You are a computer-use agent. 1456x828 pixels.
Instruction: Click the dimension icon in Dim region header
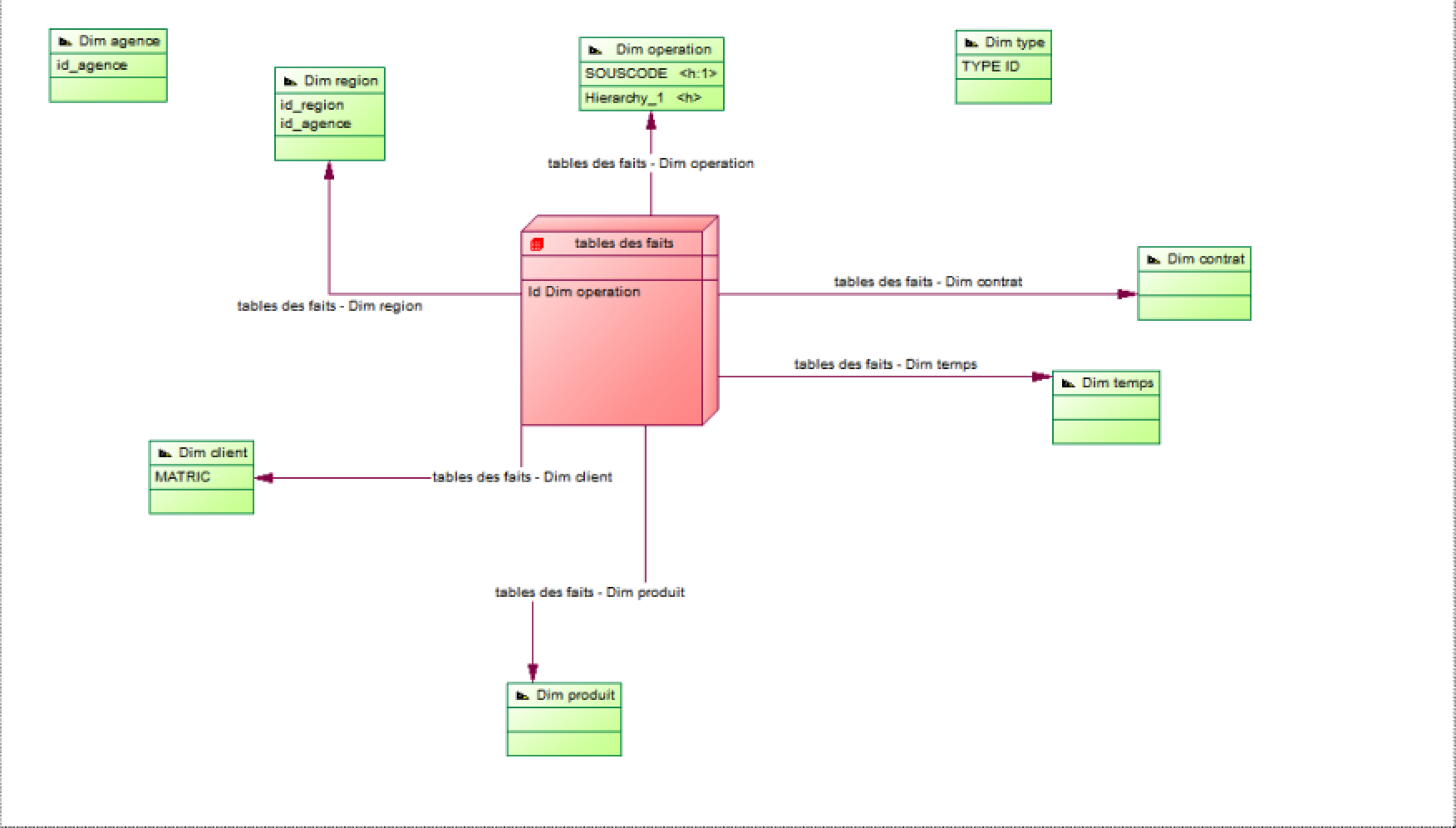click(290, 81)
